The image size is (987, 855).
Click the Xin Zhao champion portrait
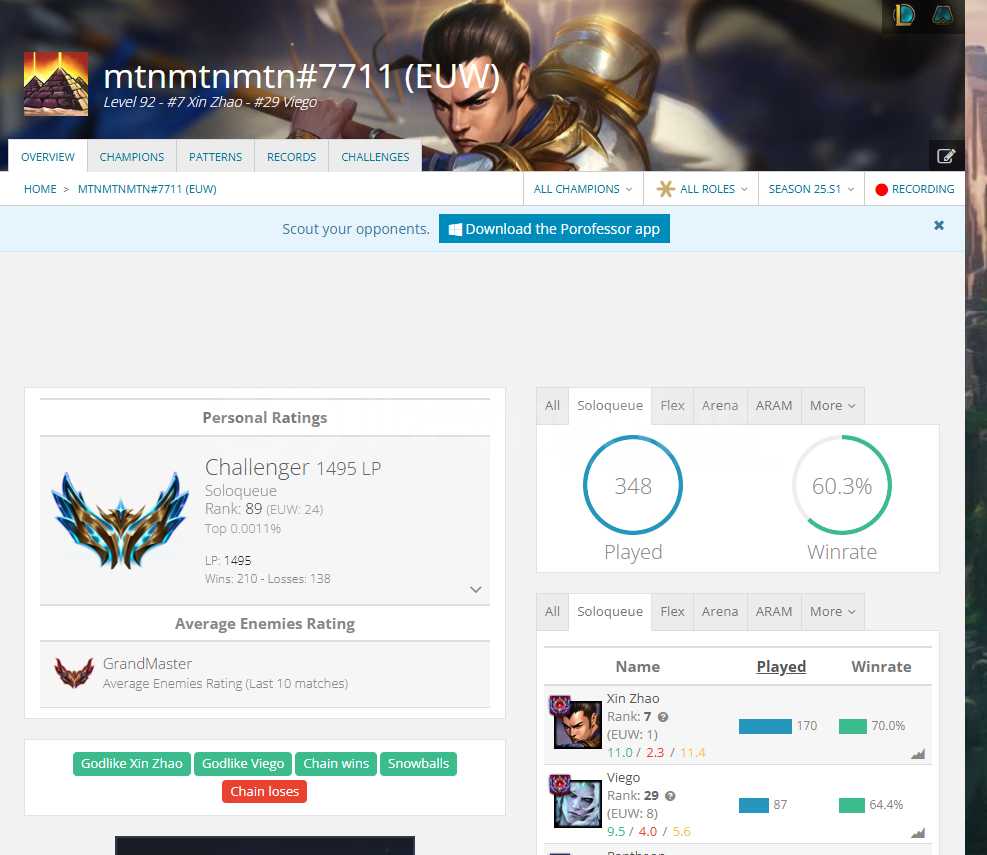578,724
